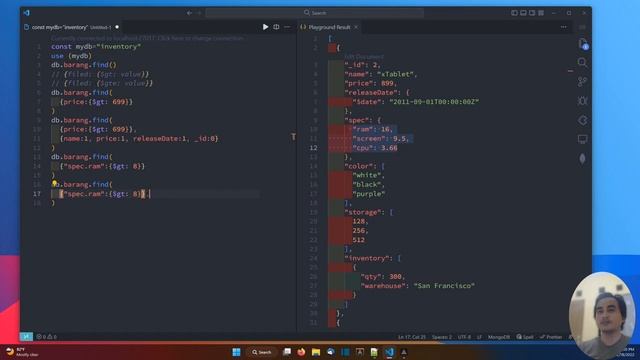Switch to VS Code in the taskbar

(389, 352)
